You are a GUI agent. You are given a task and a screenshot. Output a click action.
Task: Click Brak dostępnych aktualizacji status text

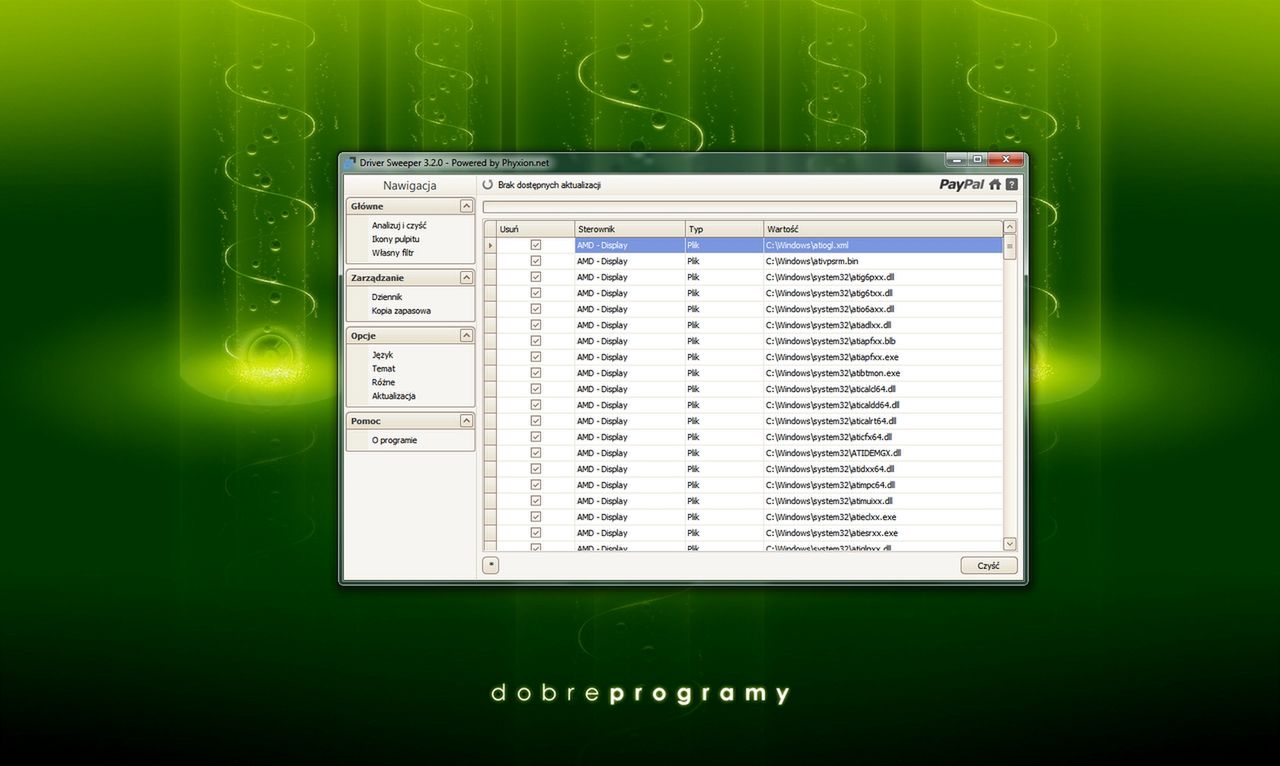coord(549,185)
